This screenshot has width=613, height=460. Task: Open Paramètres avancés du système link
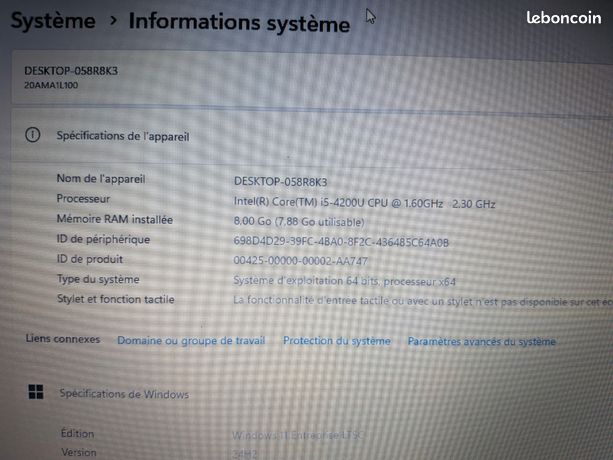pos(482,342)
